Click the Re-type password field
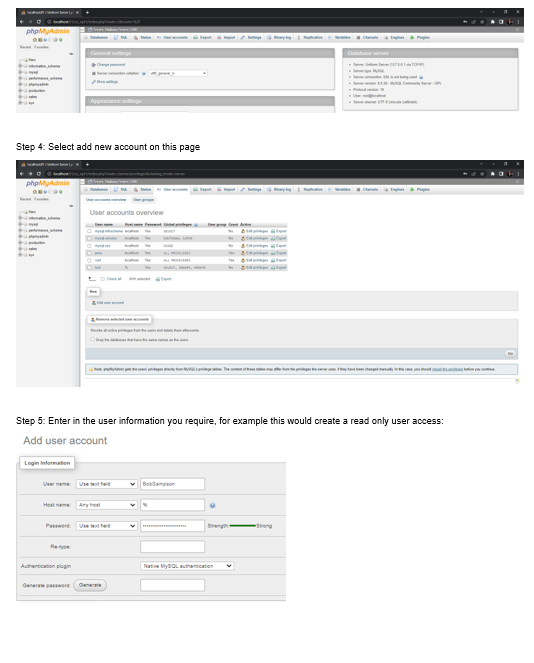534x663 pixels. [x=173, y=547]
